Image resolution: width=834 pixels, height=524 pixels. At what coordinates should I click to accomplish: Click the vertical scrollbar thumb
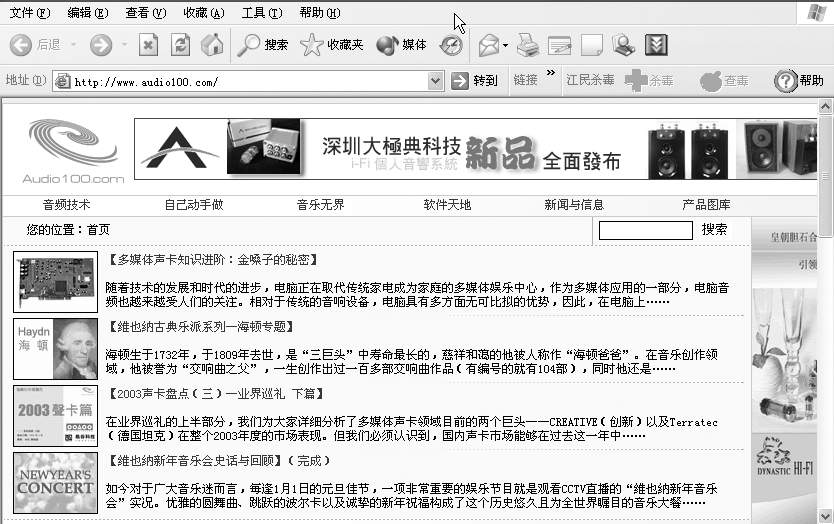825,176
